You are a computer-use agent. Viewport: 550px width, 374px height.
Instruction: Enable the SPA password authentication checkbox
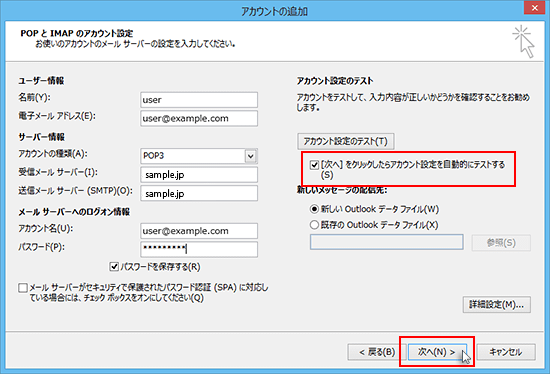click(23, 288)
